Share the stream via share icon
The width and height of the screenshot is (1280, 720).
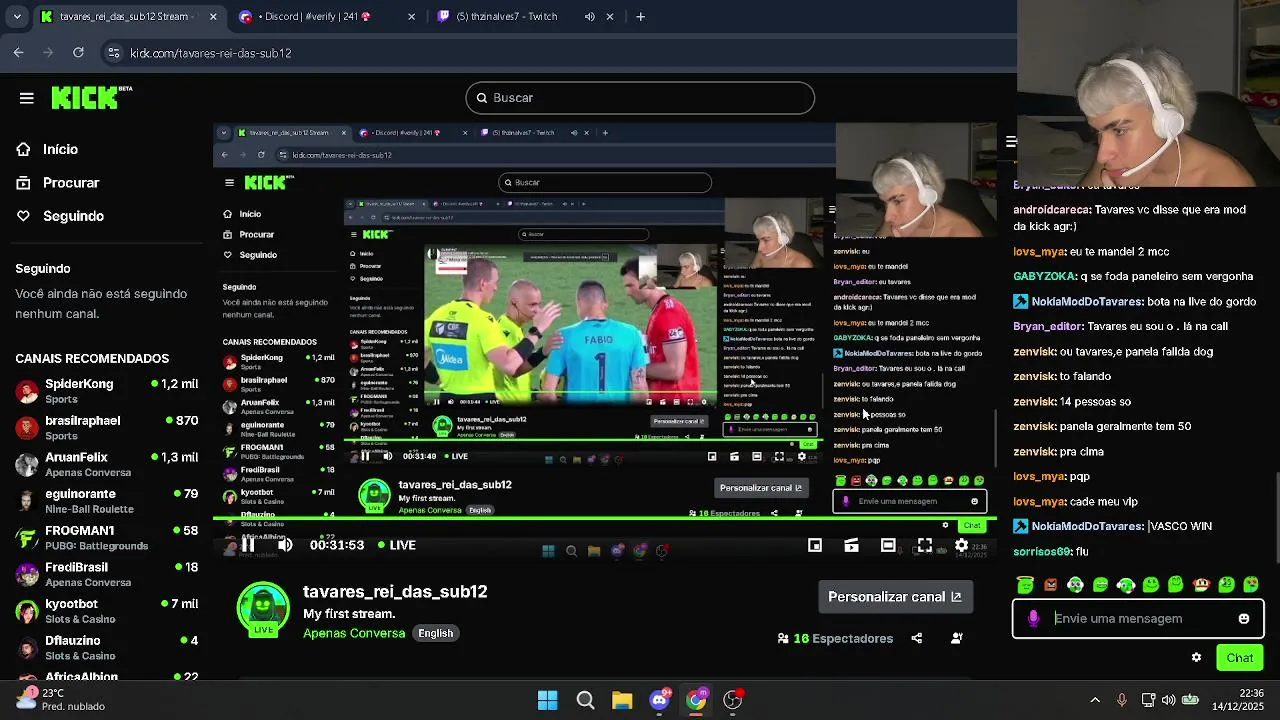click(x=917, y=638)
